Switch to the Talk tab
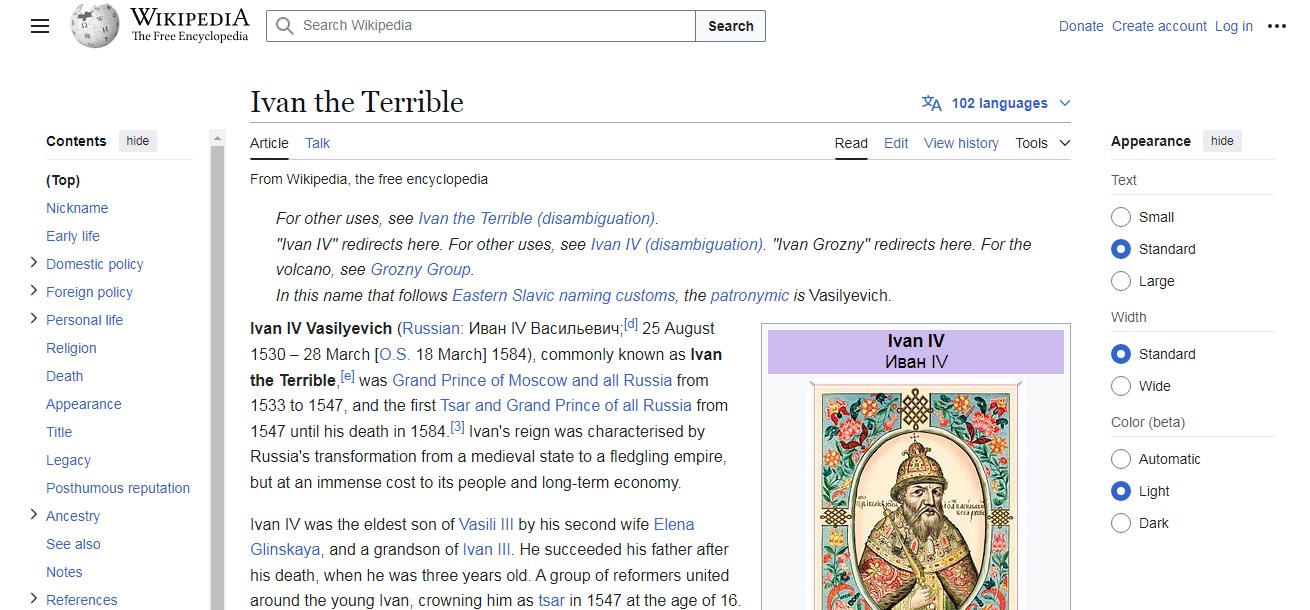This screenshot has width=1310, height=610. coord(317,143)
